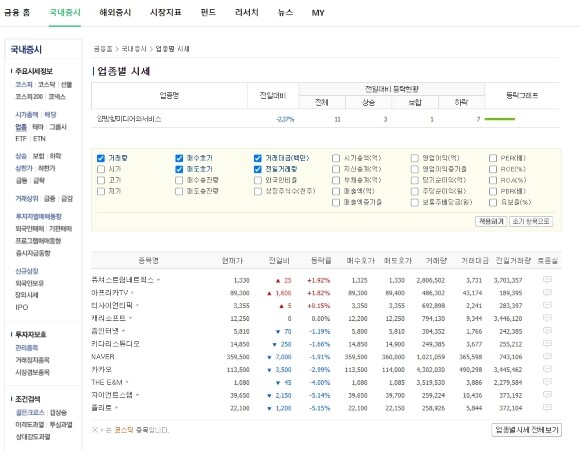Open discussion board icon for 티사이언티픽
The width and height of the screenshot is (580, 450).
(547, 305)
